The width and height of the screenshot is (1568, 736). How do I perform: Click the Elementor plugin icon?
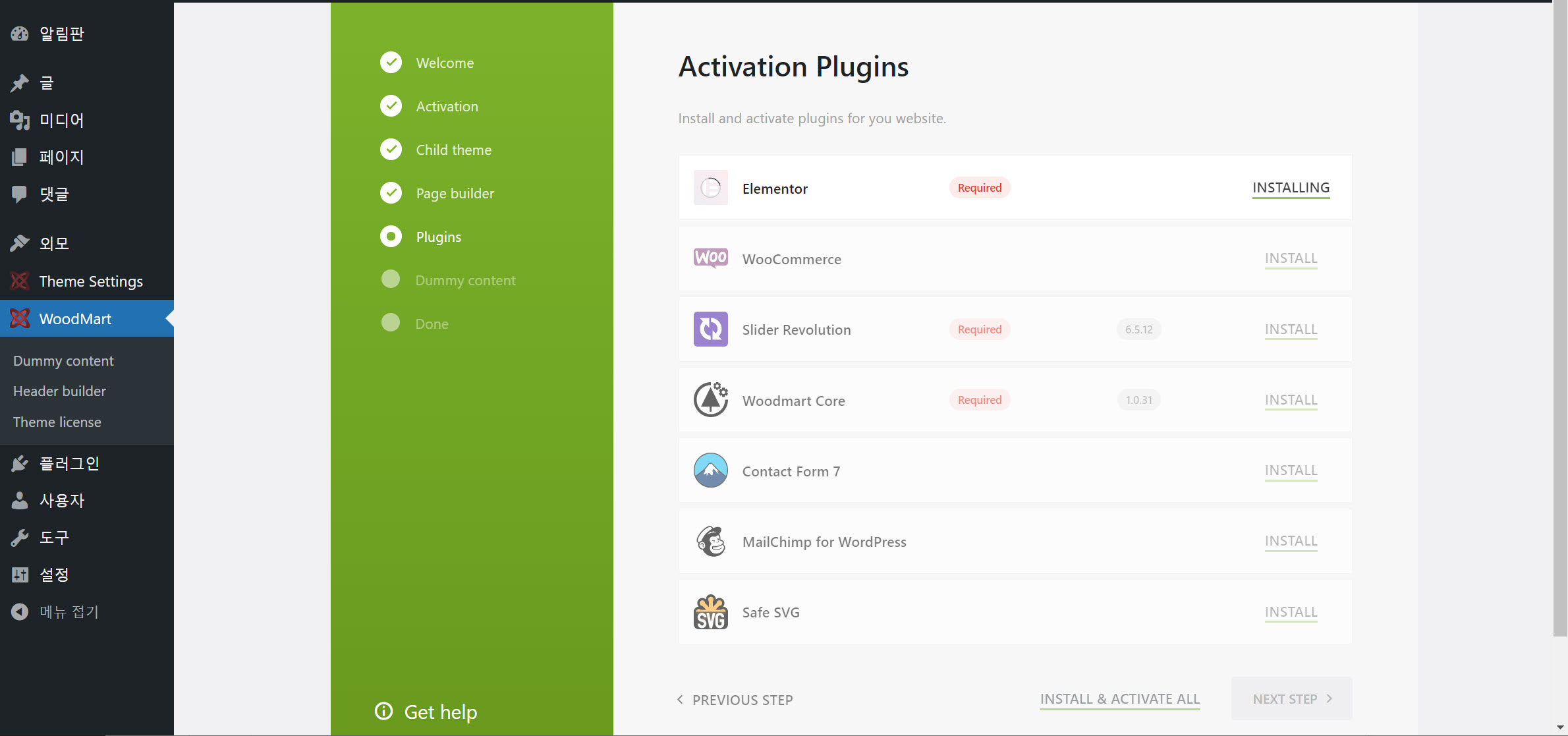(710, 188)
